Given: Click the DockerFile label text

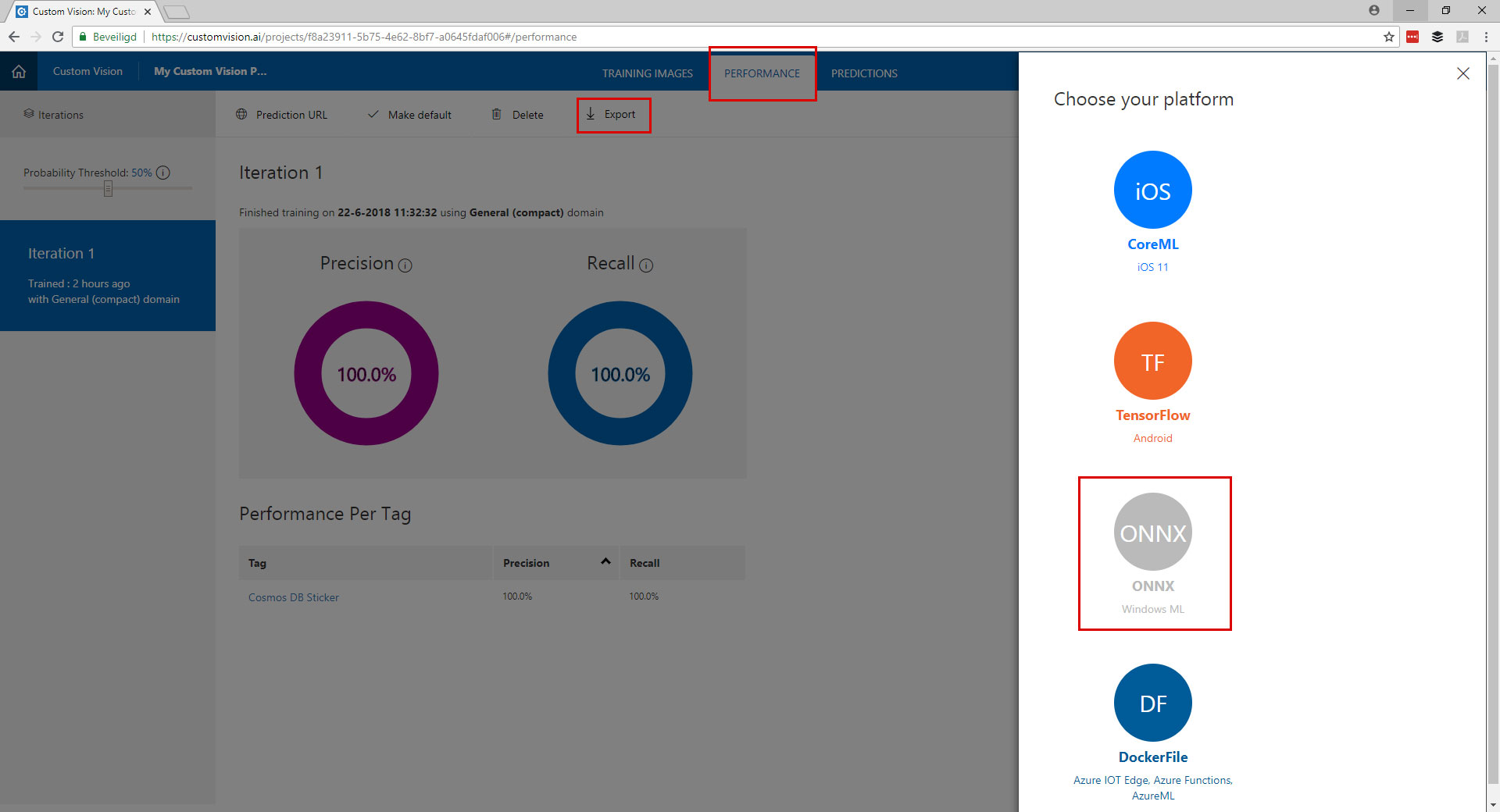Looking at the screenshot, I should (1153, 757).
